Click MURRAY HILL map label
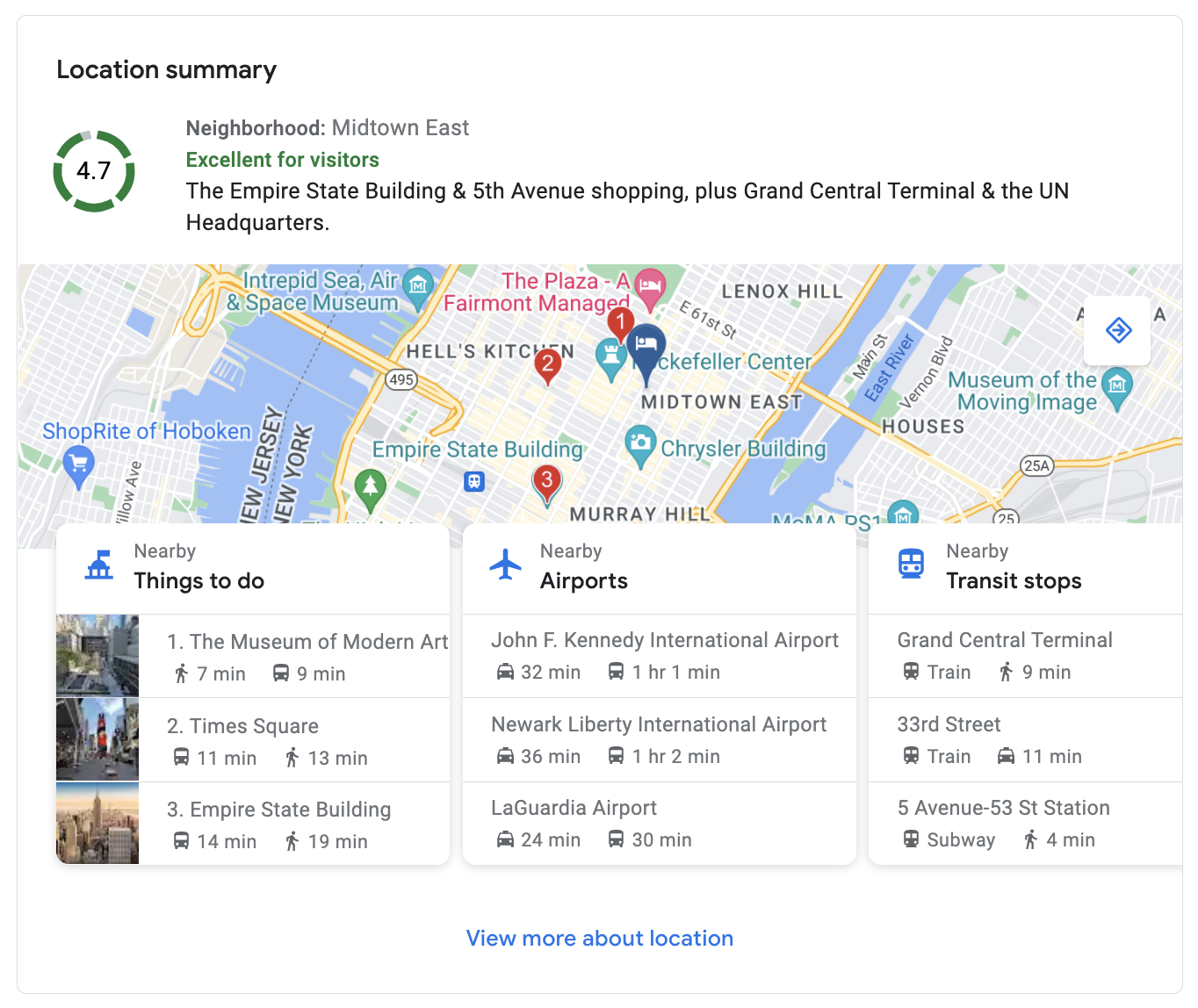The width and height of the screenshot is (1198, 1008). [639, 514]
